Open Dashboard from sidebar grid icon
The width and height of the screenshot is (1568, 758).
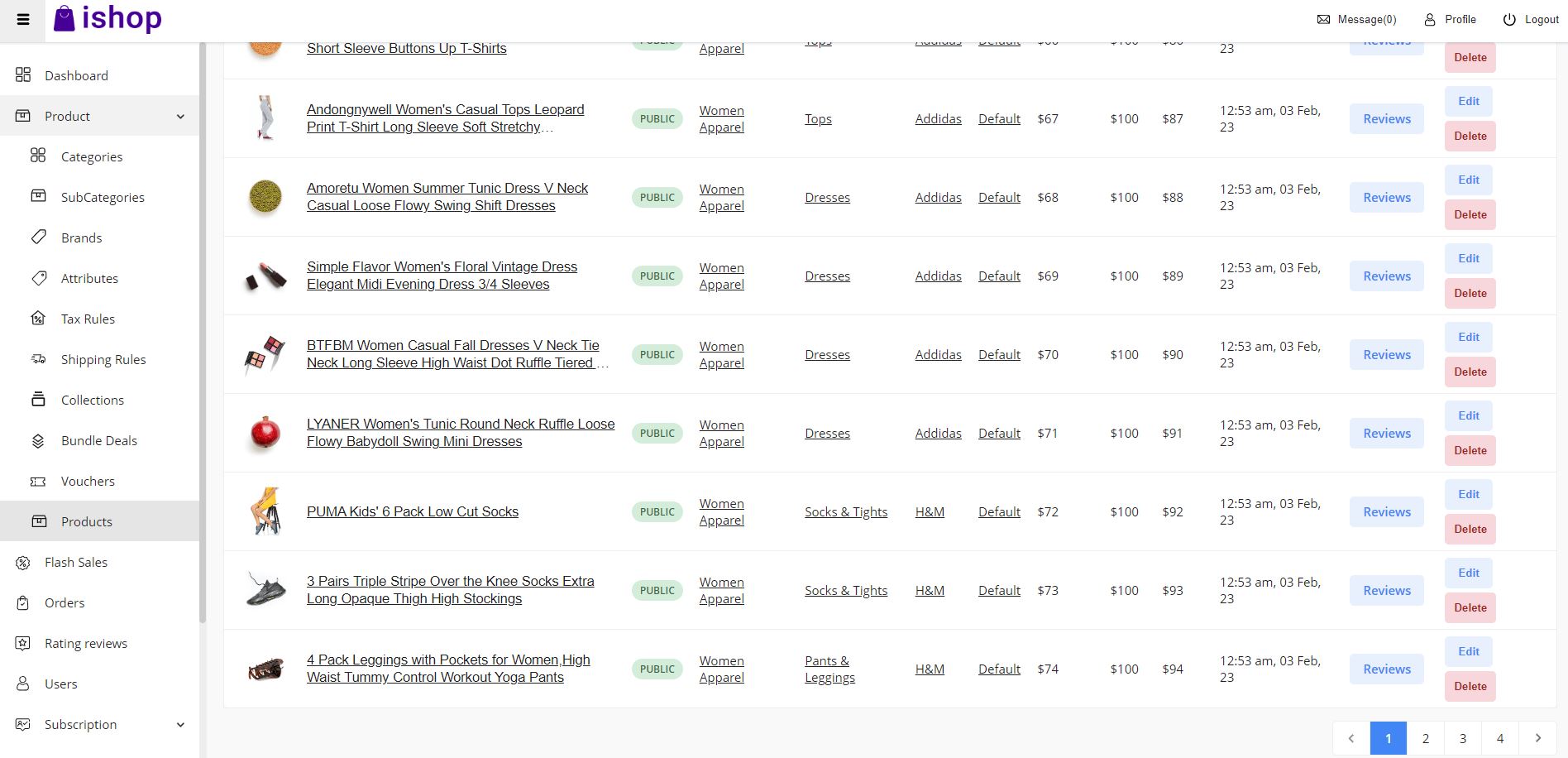point(23,75)
